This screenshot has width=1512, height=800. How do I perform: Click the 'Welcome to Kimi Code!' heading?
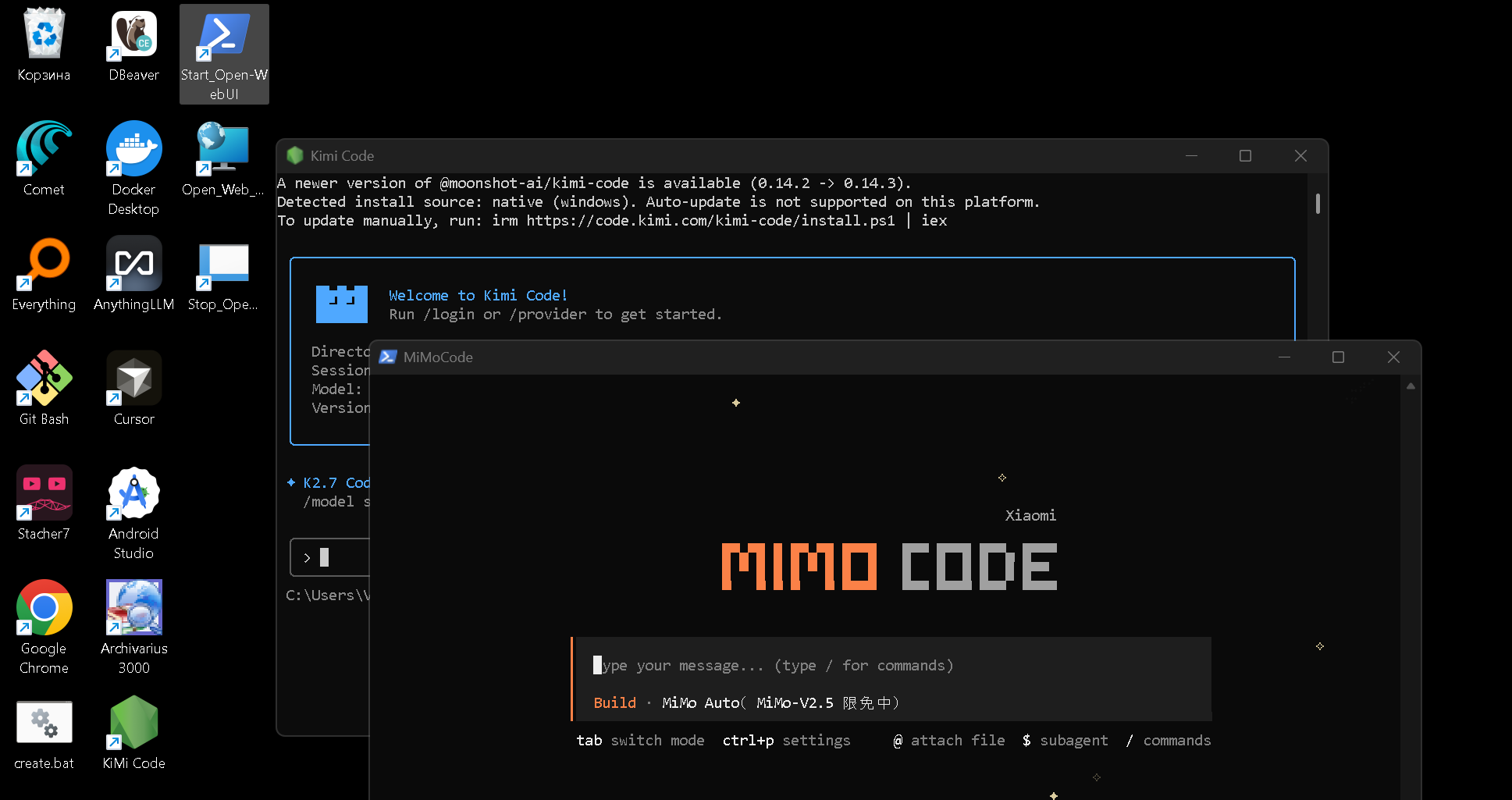point(478,295)
